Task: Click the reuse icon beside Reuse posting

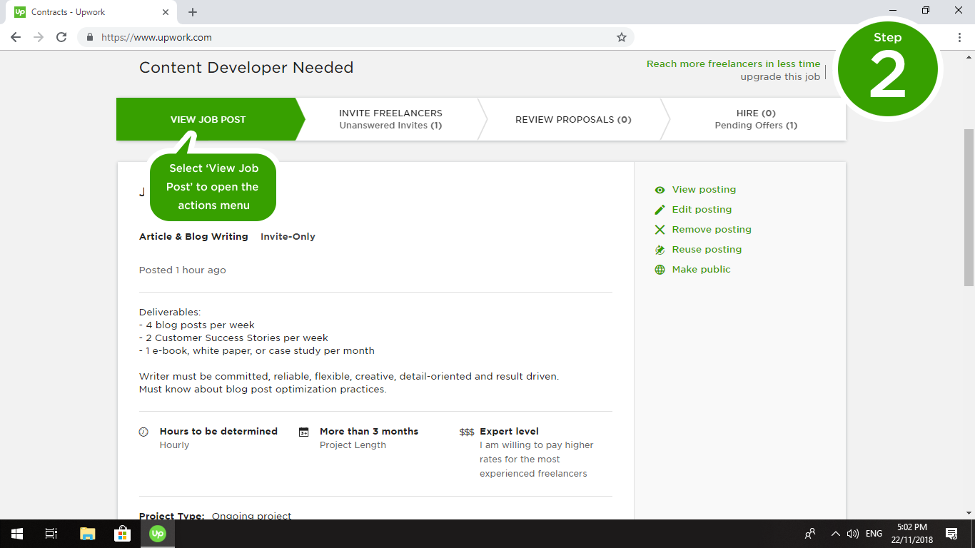Action: point(660,250)
